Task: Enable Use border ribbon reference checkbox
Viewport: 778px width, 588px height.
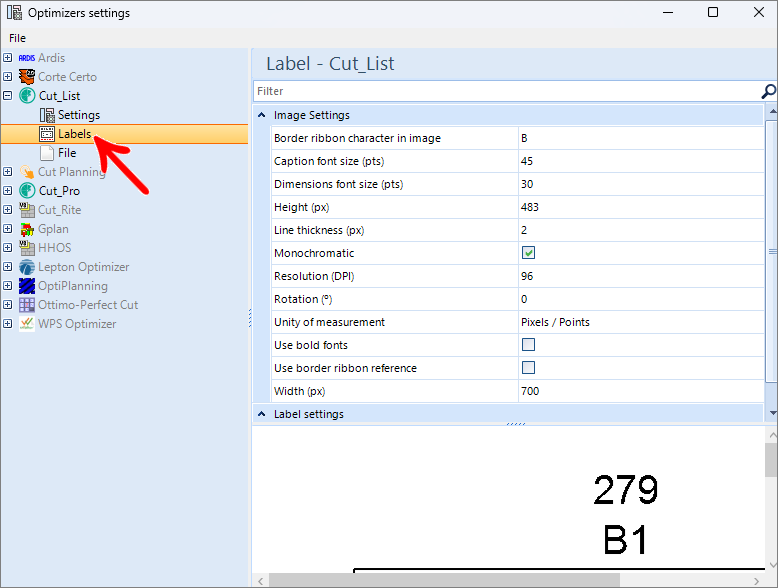Action: pyautogui.click(x=528, y=368)
